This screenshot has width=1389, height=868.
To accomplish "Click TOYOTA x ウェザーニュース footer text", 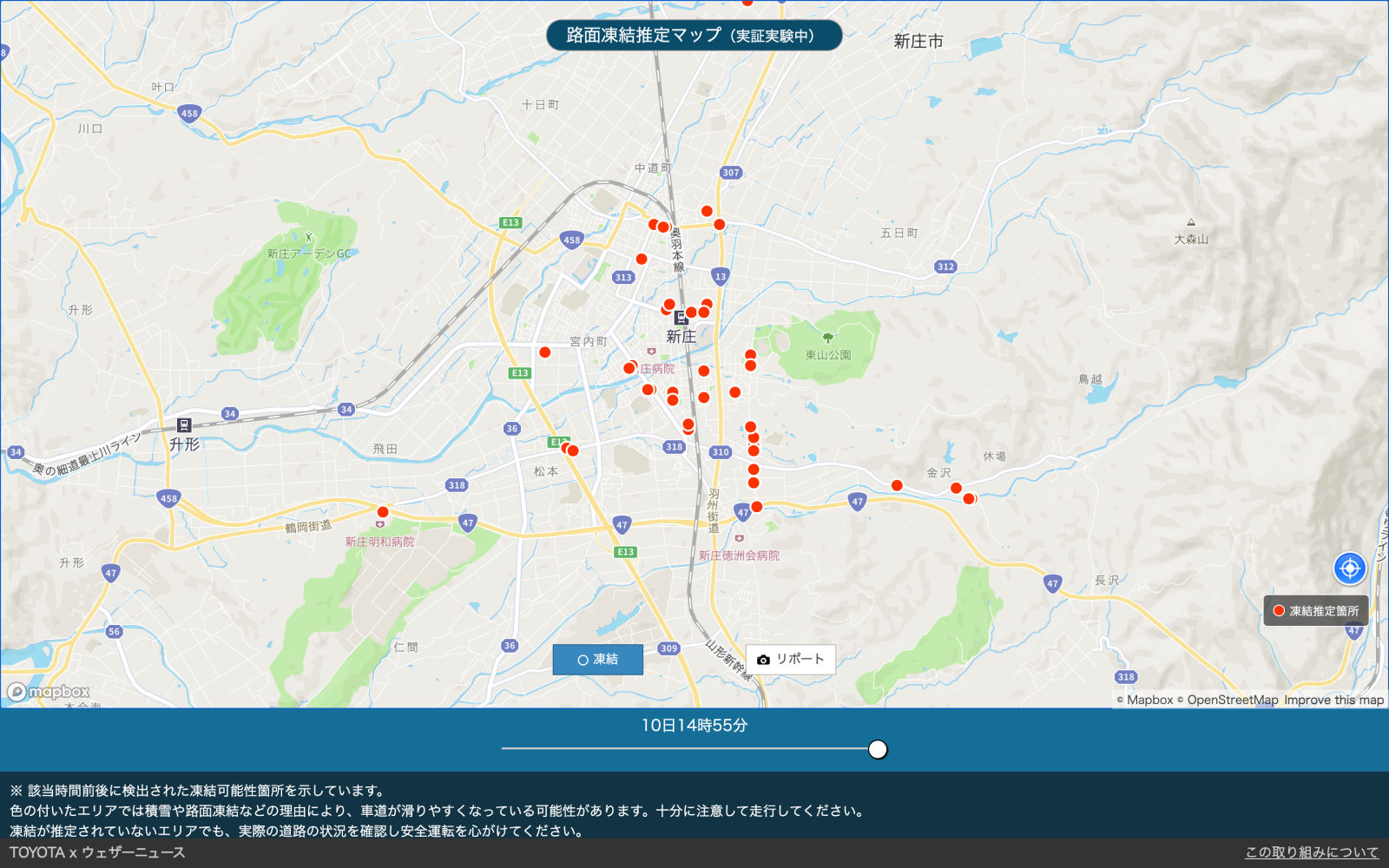I will click(97, 852).
